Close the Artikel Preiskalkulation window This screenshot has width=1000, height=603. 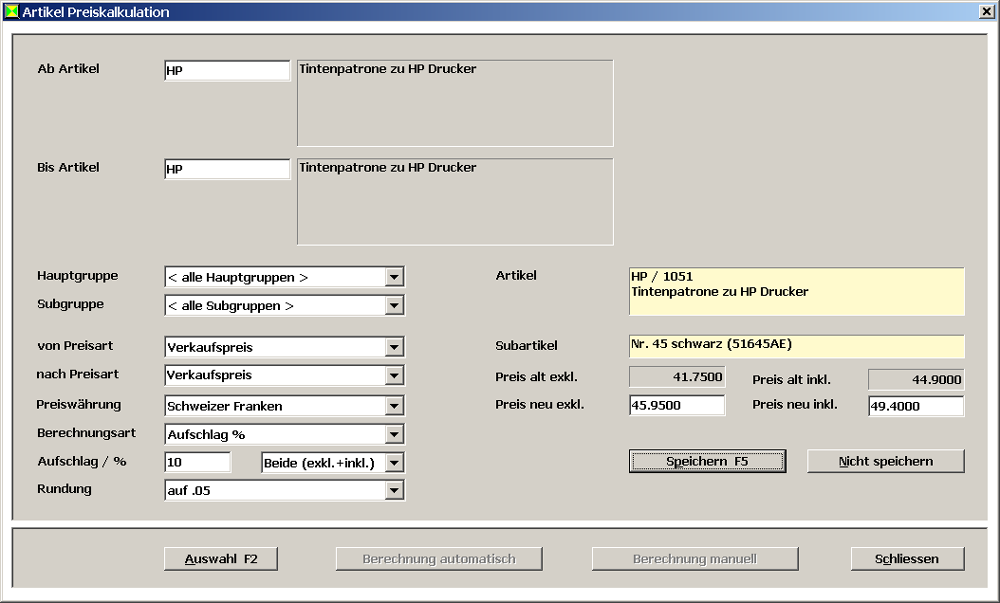point(986,12)
